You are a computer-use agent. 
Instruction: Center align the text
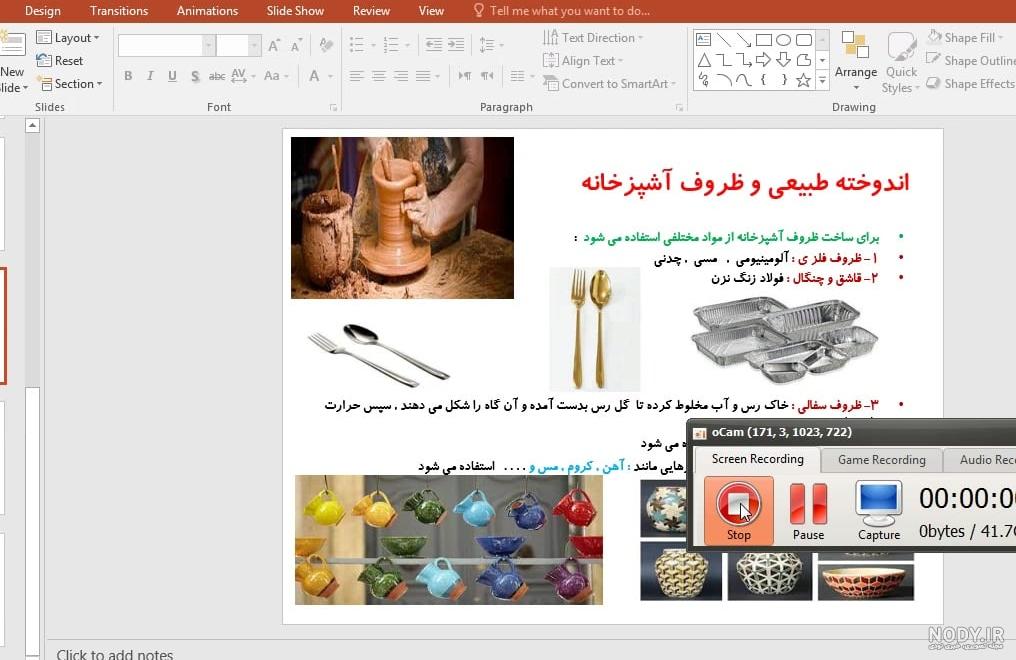pyautogui.click(x=379, y=76)
